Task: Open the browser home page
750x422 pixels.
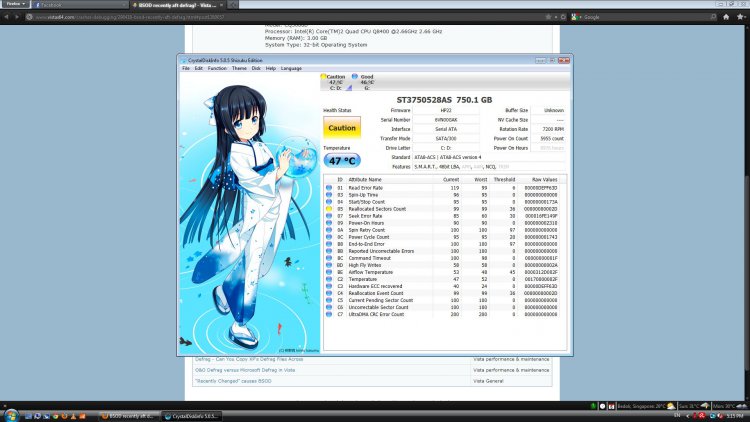Action: 726,17
